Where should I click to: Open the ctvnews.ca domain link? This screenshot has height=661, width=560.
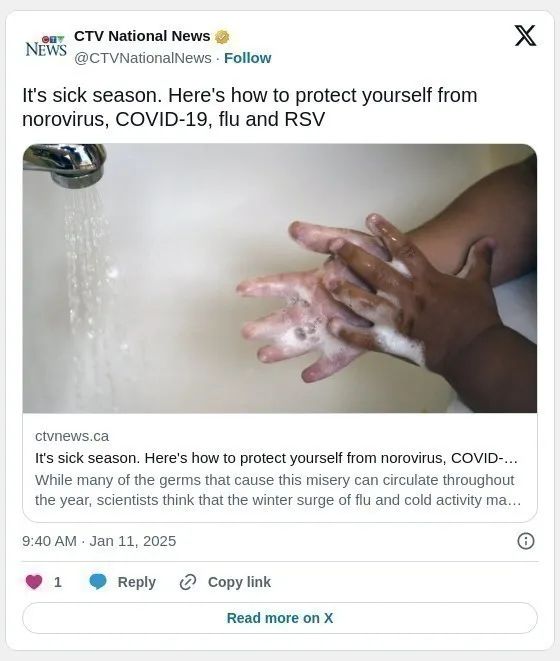72,436
